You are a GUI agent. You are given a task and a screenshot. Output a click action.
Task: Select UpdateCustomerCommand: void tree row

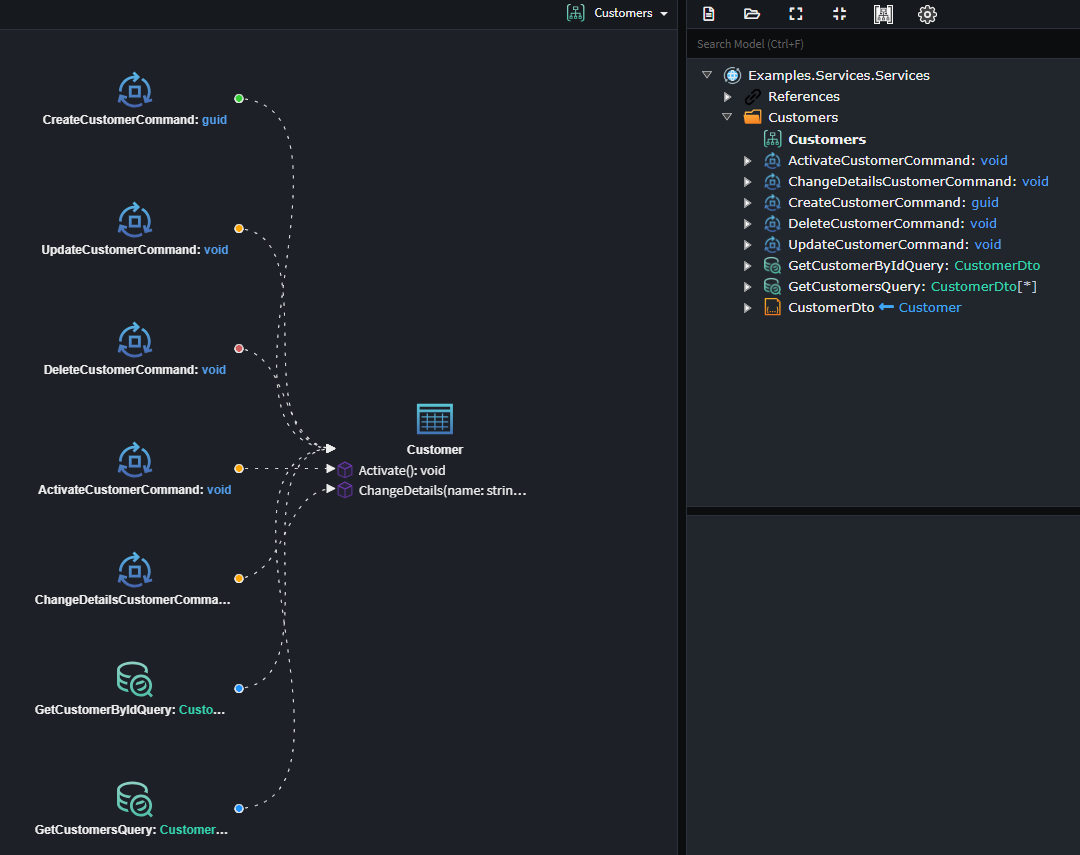[x=895, y=245]
